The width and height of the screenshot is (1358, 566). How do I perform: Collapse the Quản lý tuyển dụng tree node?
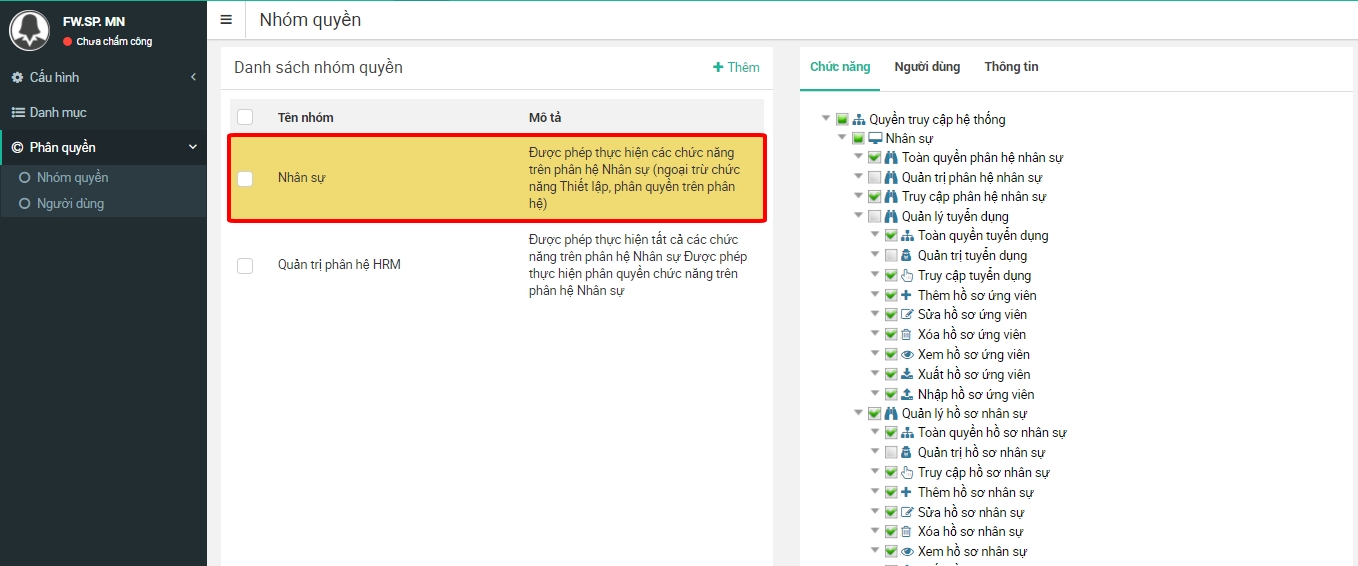[858, 216]
